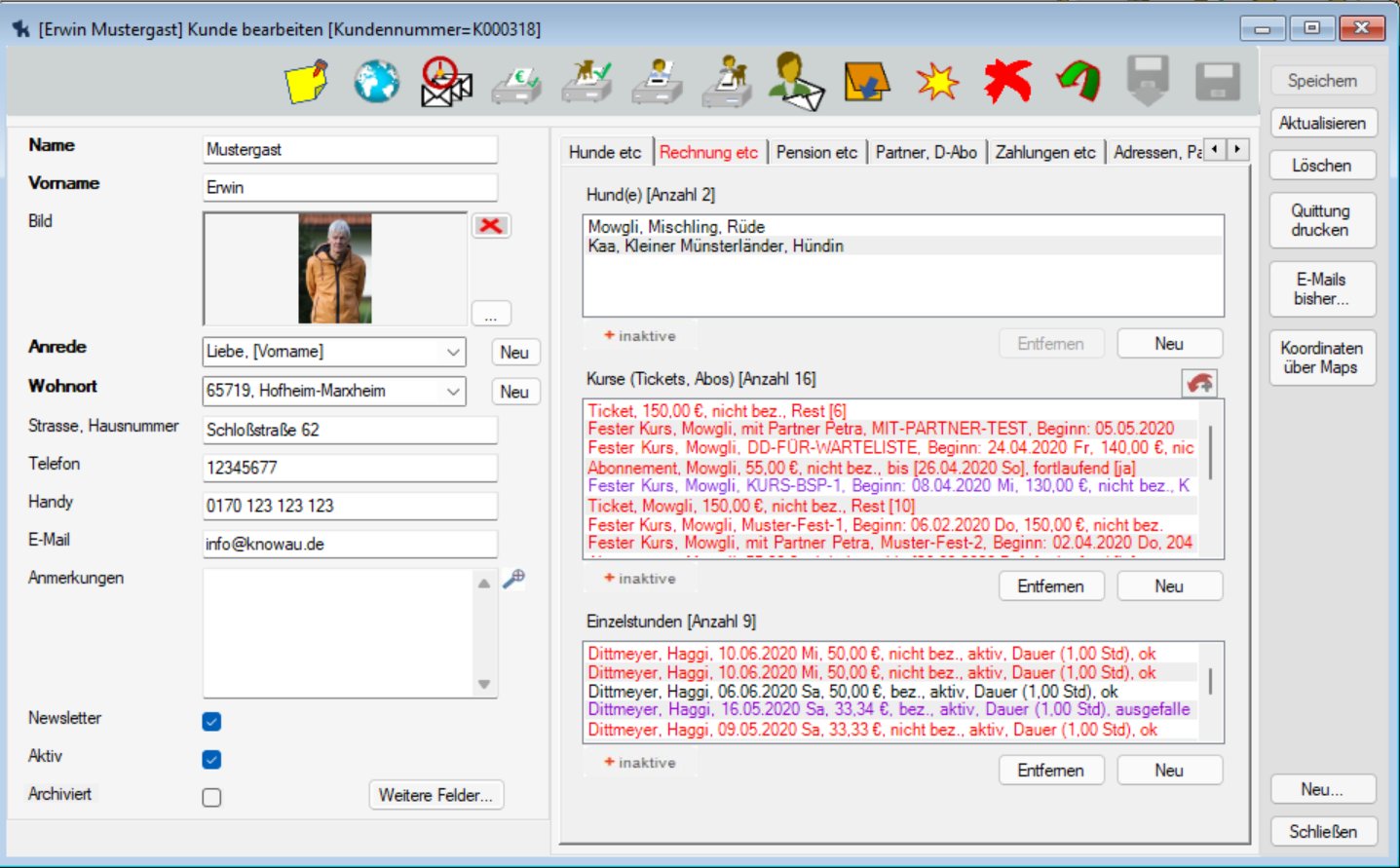This screenshot has width=1400, height=868.
Task: Expand the Anrede dropdown
Action: (453, 352)
